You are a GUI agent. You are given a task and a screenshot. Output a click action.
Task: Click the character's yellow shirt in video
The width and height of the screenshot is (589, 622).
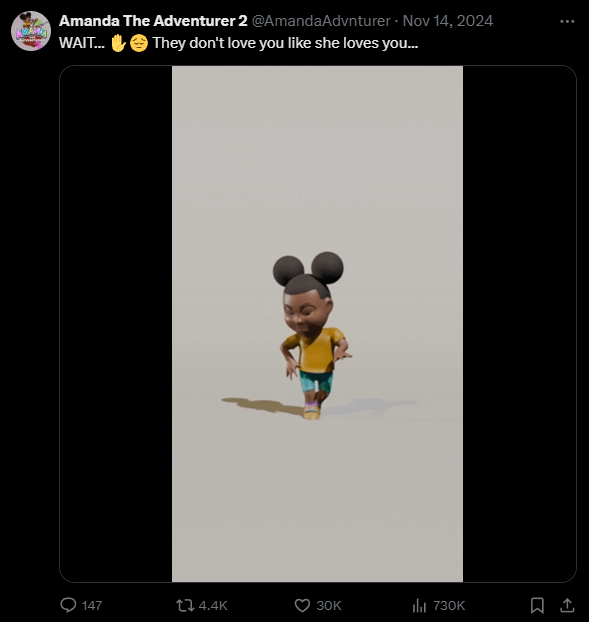pyautogui.click(x=317, y=350)
